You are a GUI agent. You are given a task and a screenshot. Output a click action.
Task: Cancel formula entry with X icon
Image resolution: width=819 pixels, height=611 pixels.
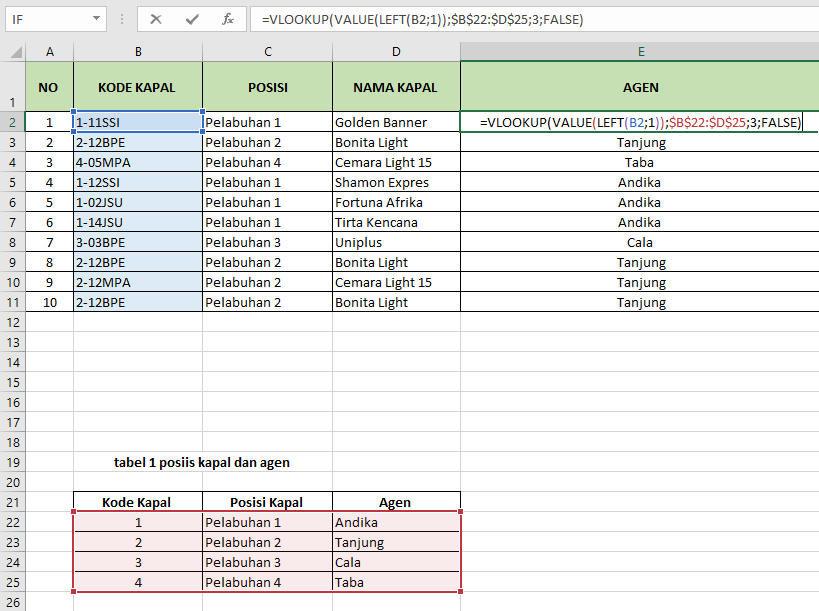(x=156, y=19)
